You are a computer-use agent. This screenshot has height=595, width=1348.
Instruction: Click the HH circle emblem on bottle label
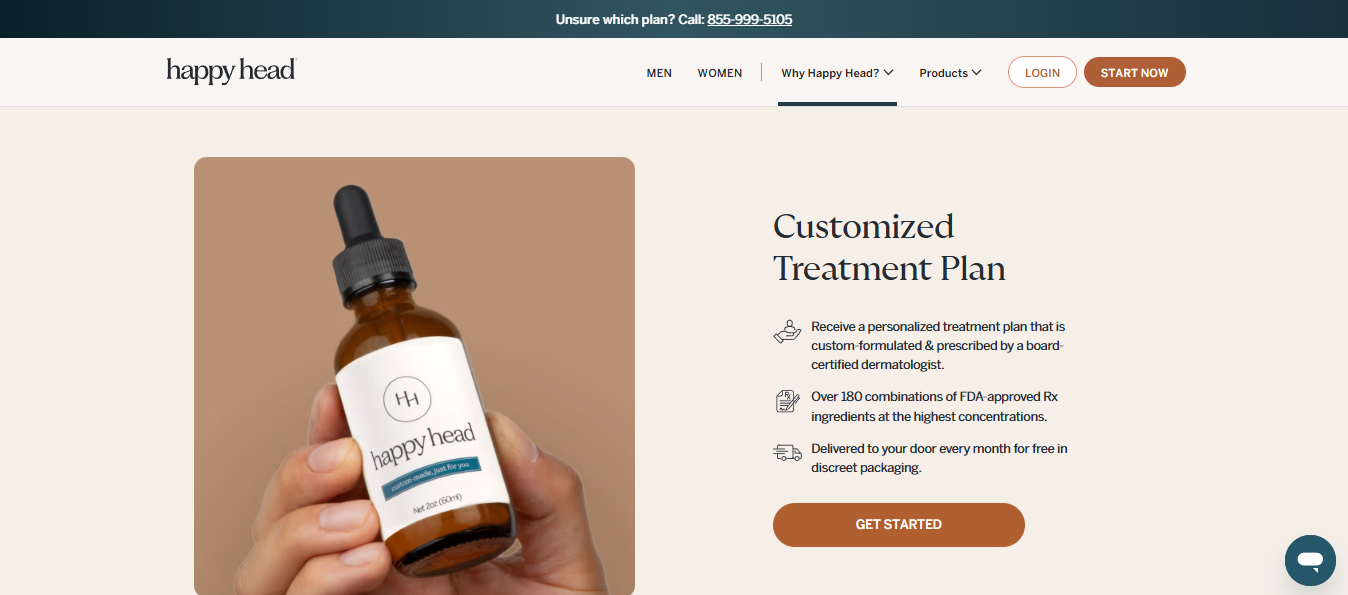[x=407, y=400]
